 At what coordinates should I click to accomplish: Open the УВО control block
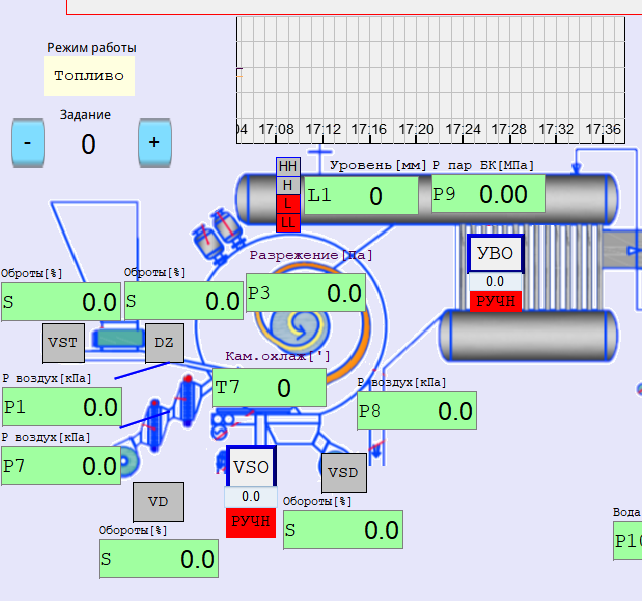(495, 253)
